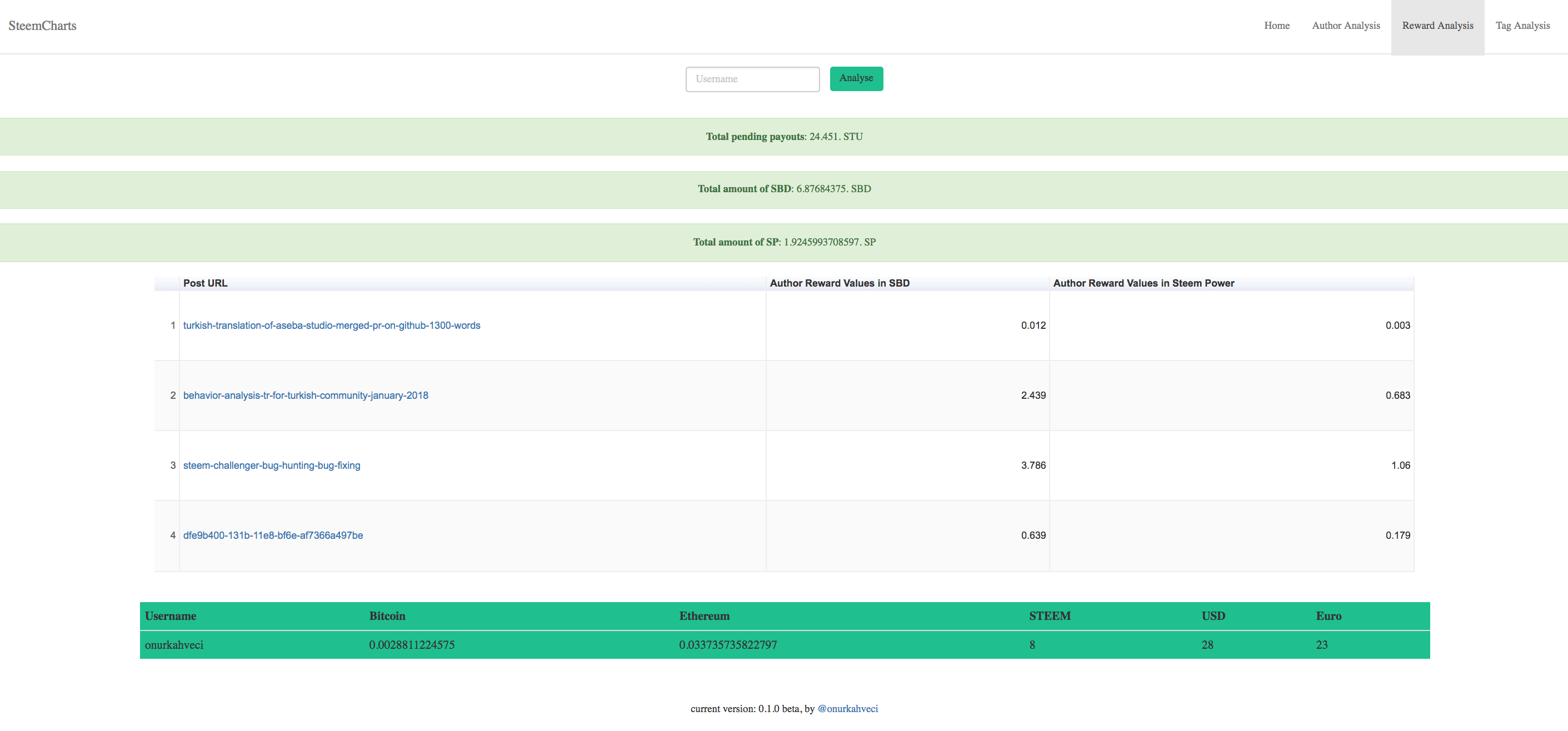Select the Steem Power value 1.06
Image resolution: width=1568 pixels, height=731 pixels.
tap(1401, 465)
